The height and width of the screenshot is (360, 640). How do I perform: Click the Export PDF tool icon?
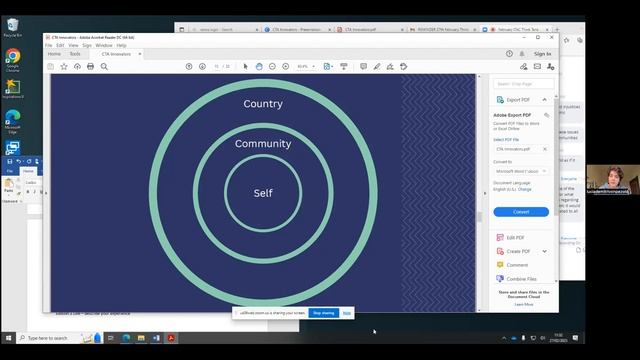[x=500, y=100]
